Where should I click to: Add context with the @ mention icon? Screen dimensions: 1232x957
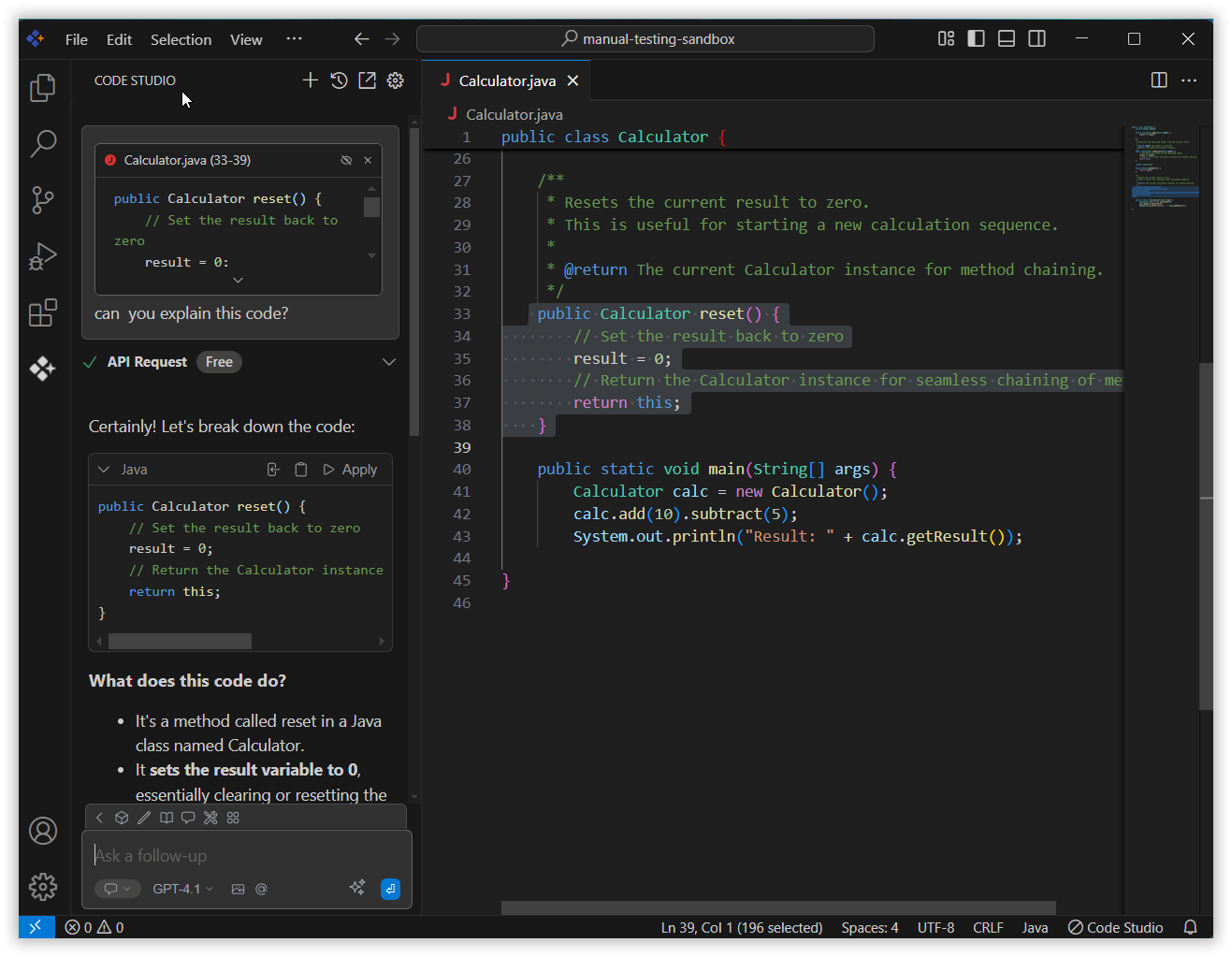tap(261, 889)
